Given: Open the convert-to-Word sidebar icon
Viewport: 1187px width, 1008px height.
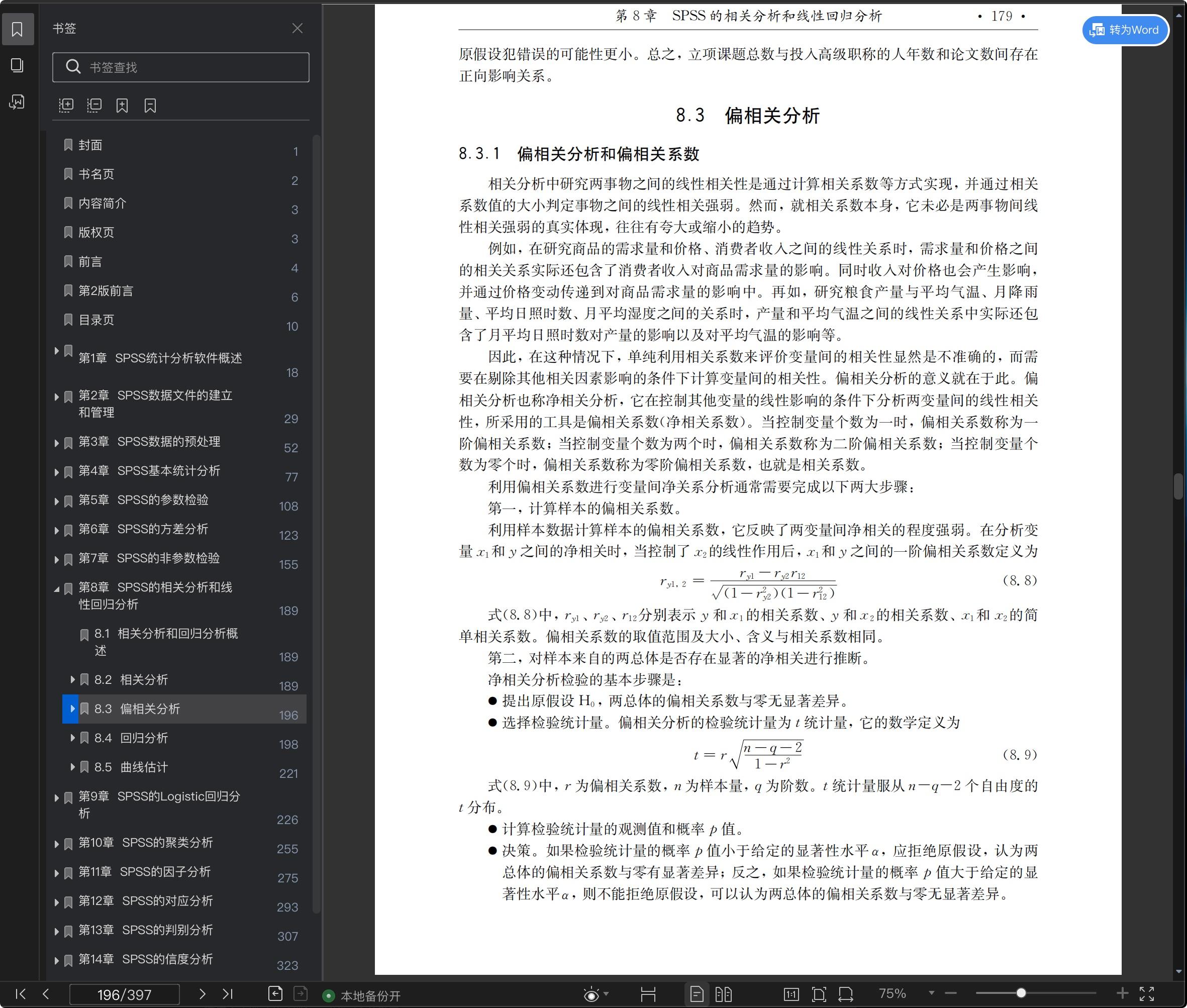Looking at the screenshot, I should coord(17,102).
